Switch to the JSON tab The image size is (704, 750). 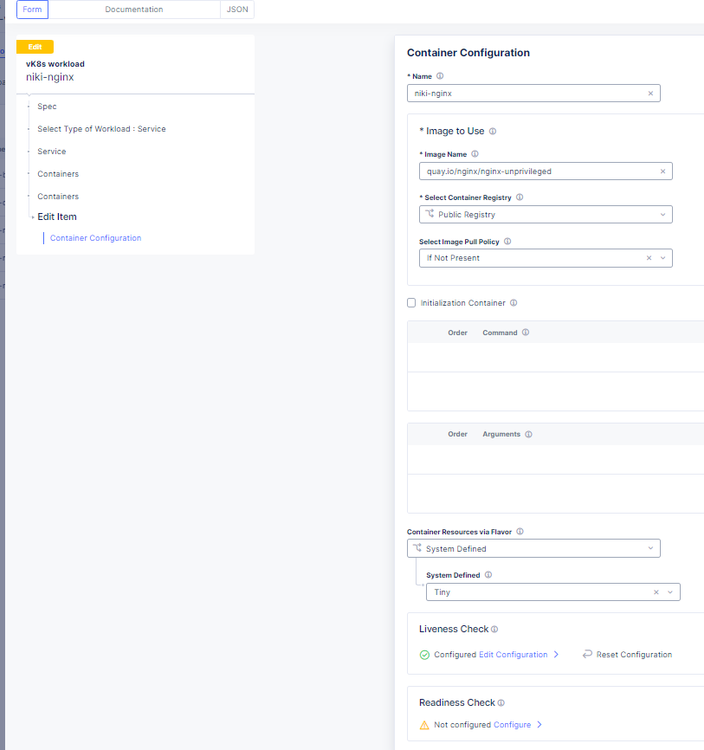tap(237, 9)
